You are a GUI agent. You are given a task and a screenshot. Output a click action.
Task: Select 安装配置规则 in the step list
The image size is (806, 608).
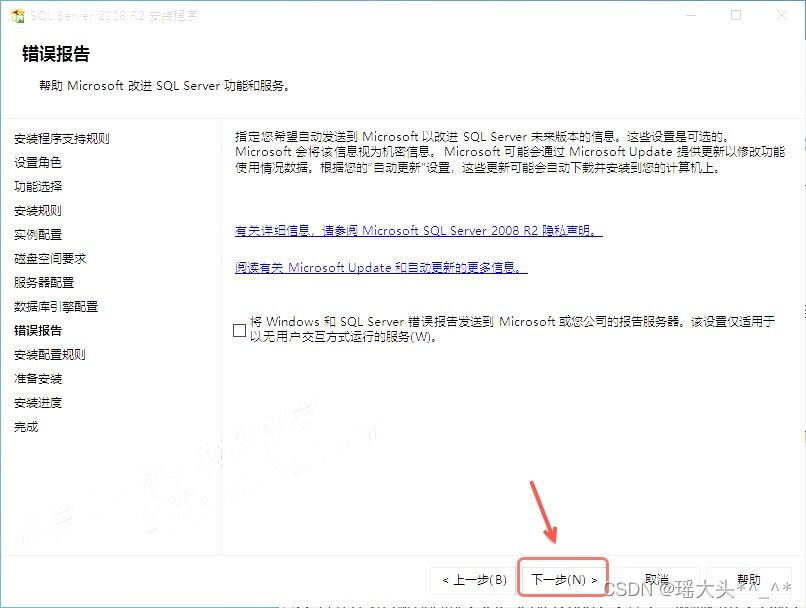50,355
